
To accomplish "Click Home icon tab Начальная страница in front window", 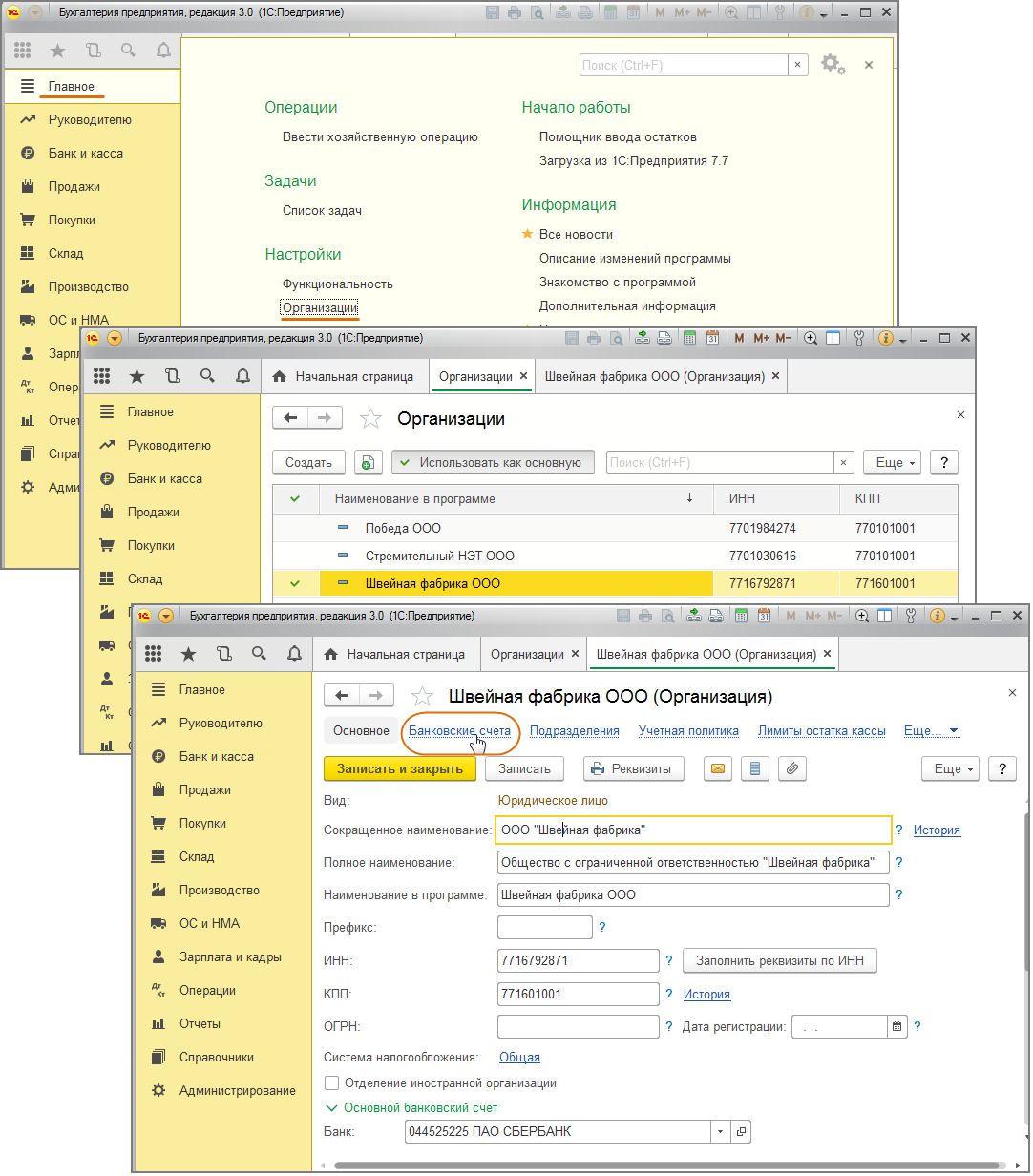I will (395, 654).
